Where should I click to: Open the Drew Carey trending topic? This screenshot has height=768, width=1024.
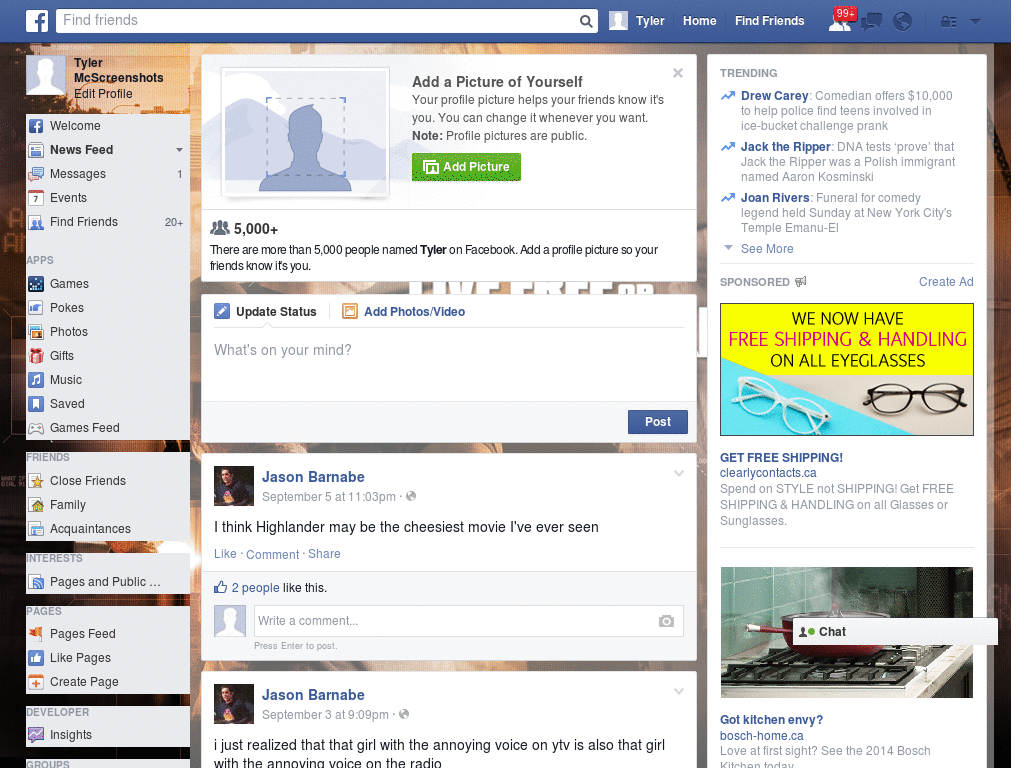tap(775, 96)
